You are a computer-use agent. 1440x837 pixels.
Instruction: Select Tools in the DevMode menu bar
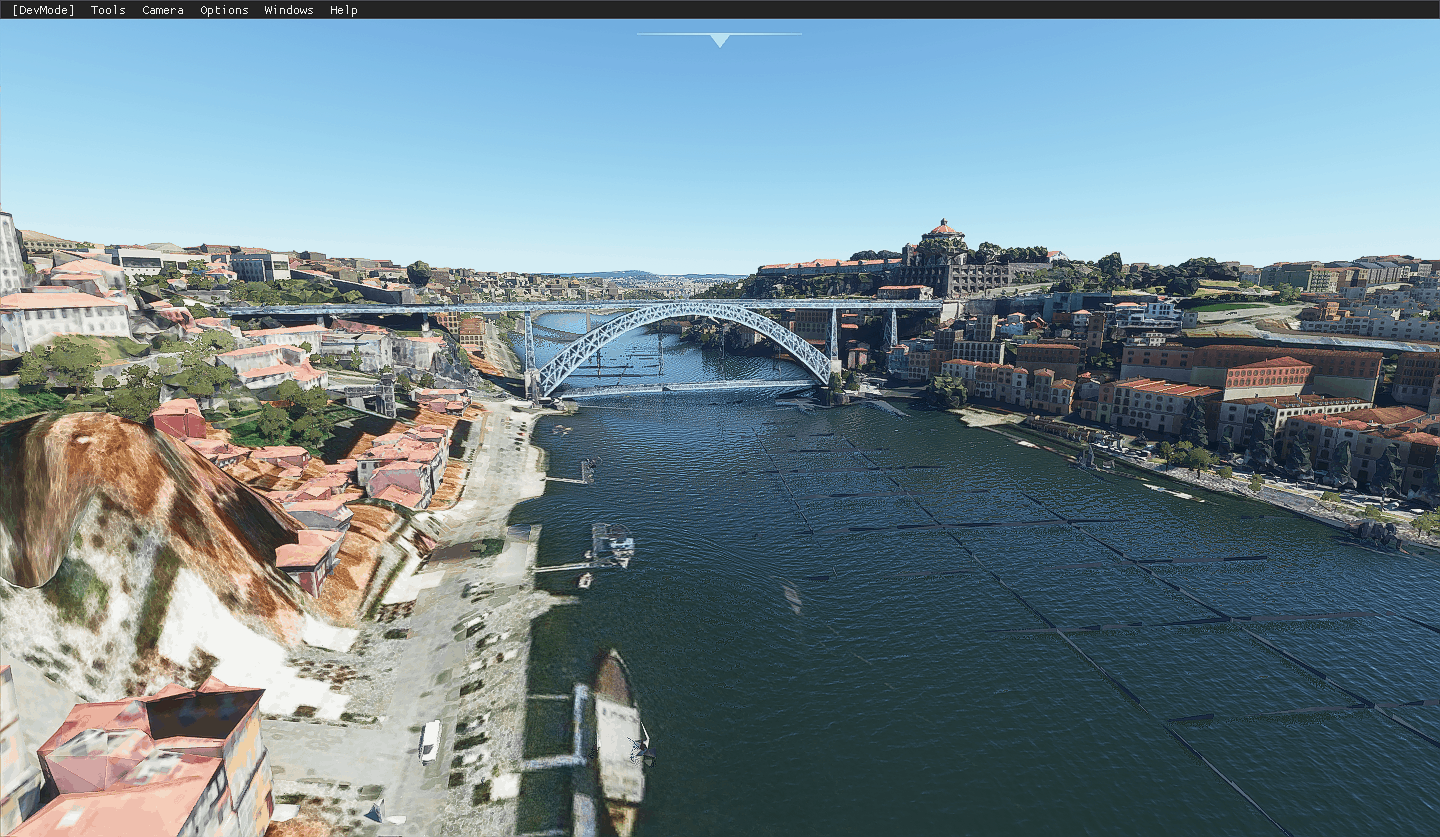coord(107,10)
